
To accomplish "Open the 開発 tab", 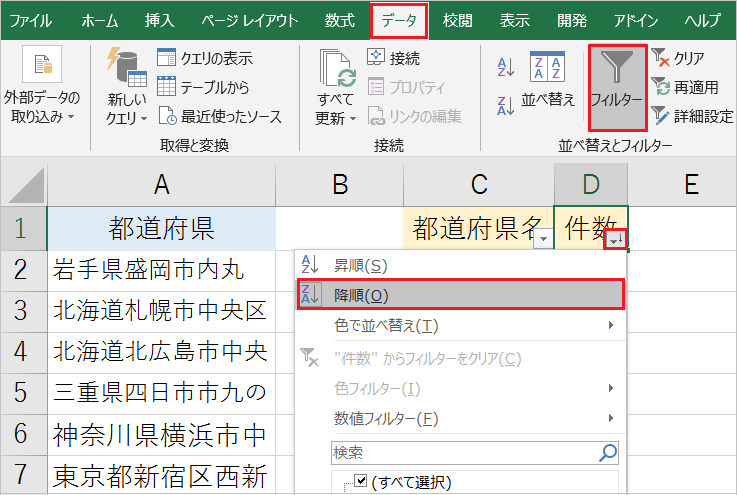I will (572, 21).
